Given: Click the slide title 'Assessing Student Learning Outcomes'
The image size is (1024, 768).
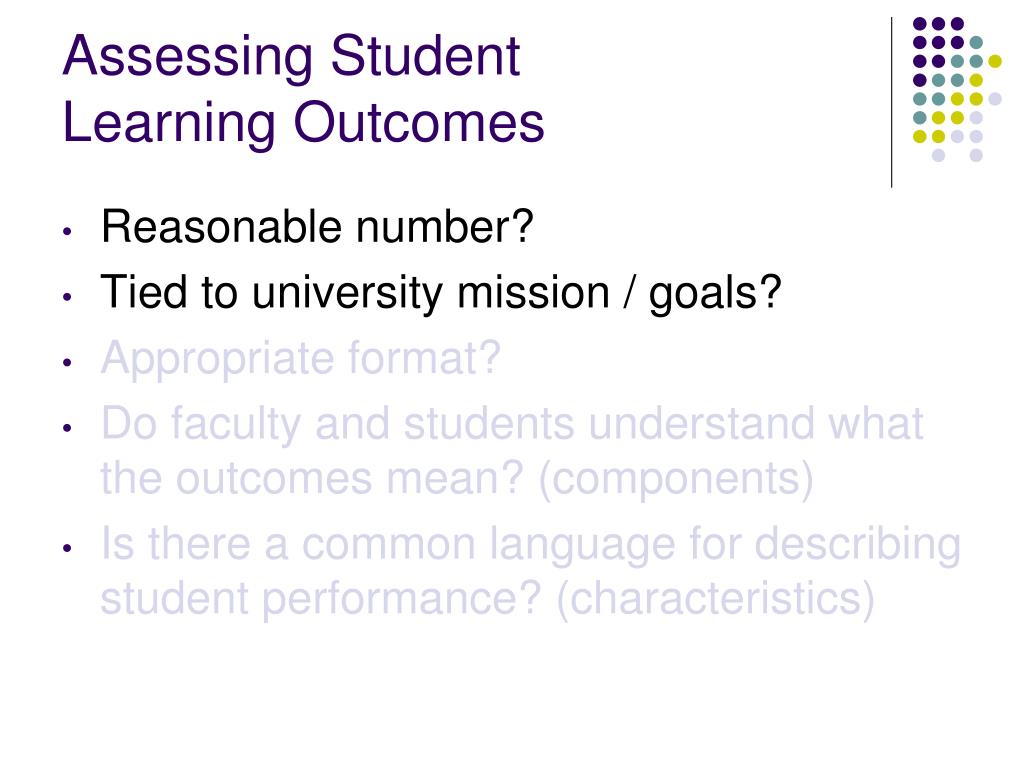Looking at the screenshot, I should click(304, 89).
